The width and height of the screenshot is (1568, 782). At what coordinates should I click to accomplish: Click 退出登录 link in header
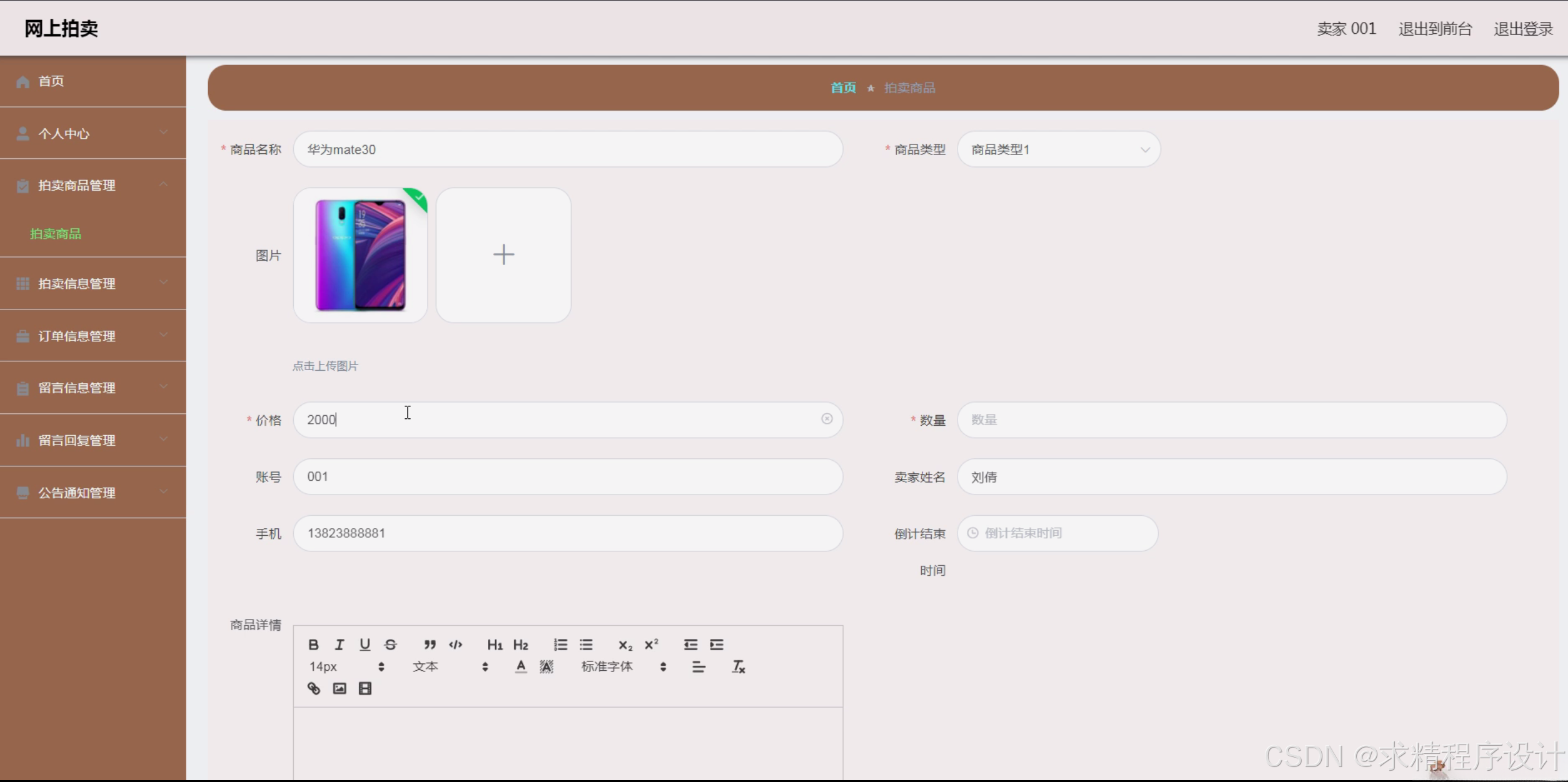tap(1522, 29)
